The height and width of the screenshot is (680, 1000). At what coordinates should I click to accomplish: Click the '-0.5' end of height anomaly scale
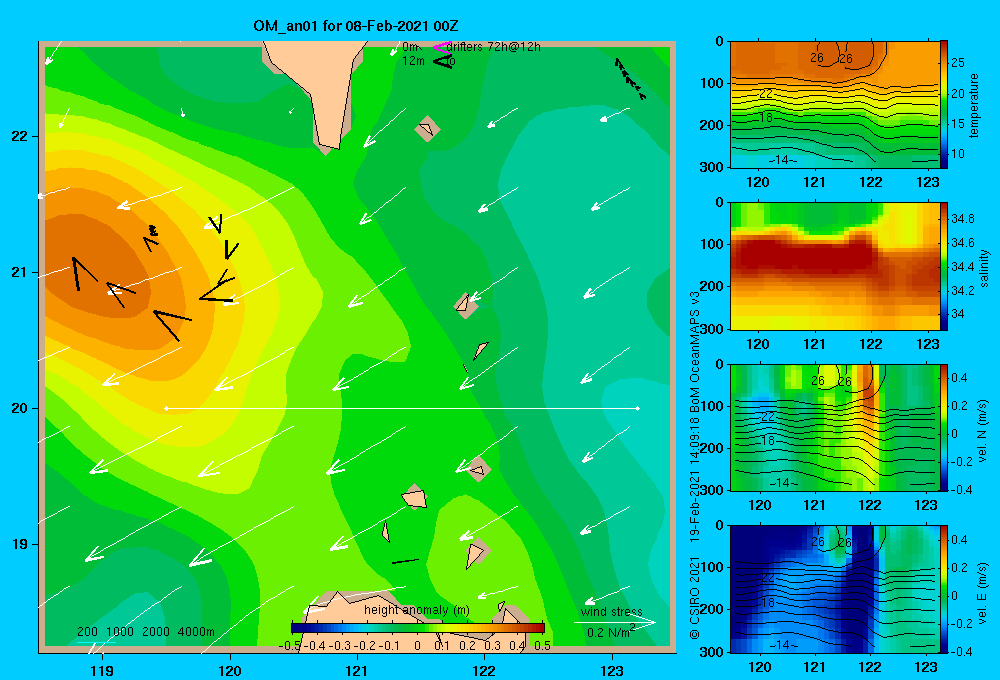tap(290, 646)
